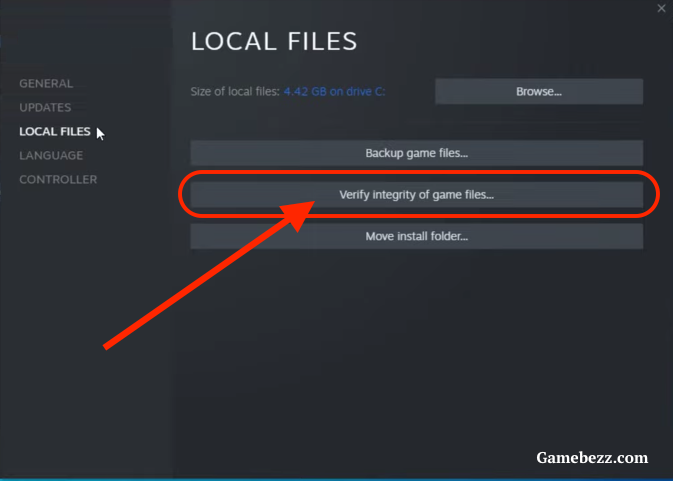Click the 4.42 GB on drive C: text
The height and width of the screenshot is (481, 673).
(x=334, y=91)
